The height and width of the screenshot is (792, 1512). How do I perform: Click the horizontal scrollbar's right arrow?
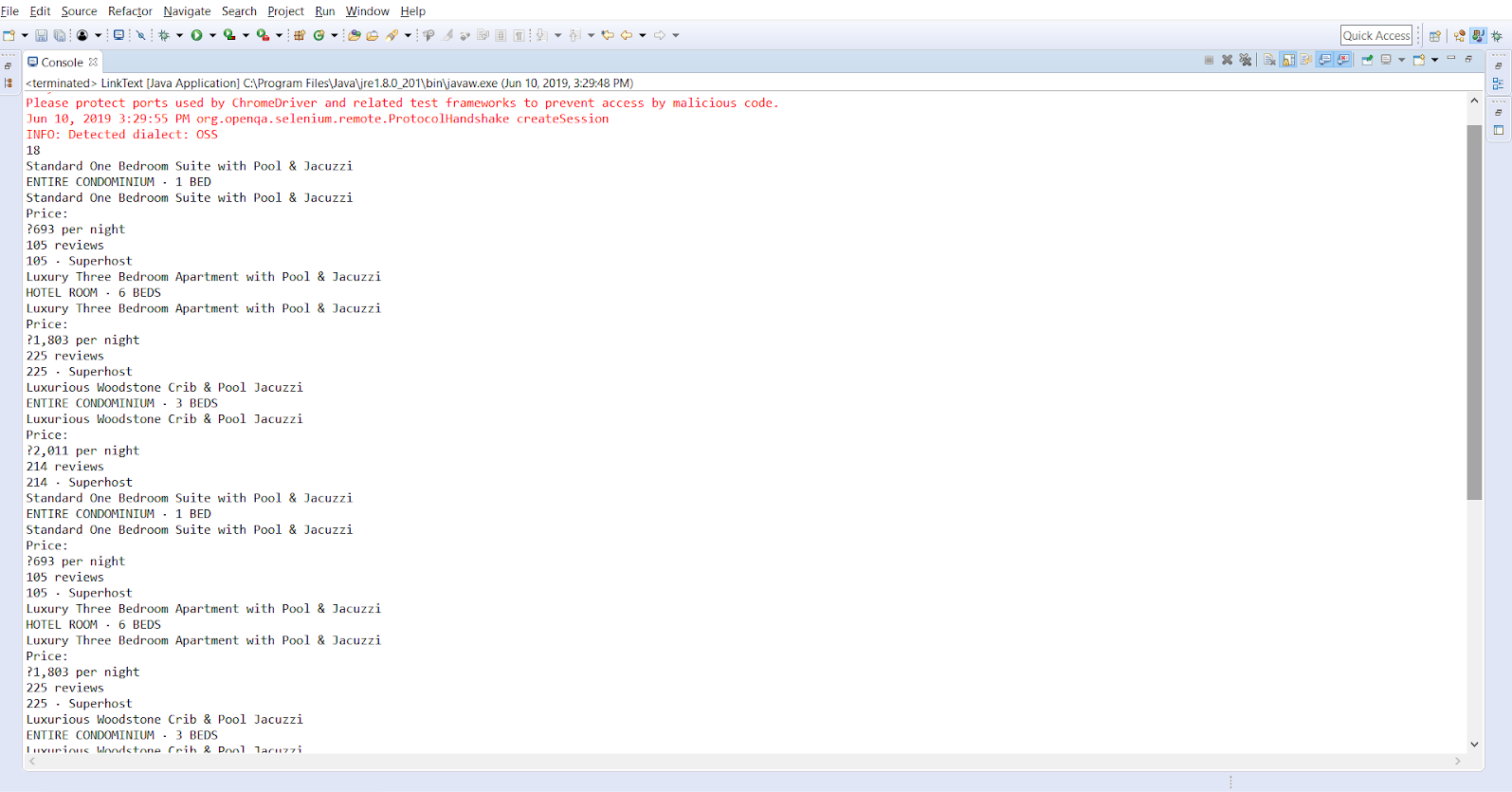tap(1458, 761)
